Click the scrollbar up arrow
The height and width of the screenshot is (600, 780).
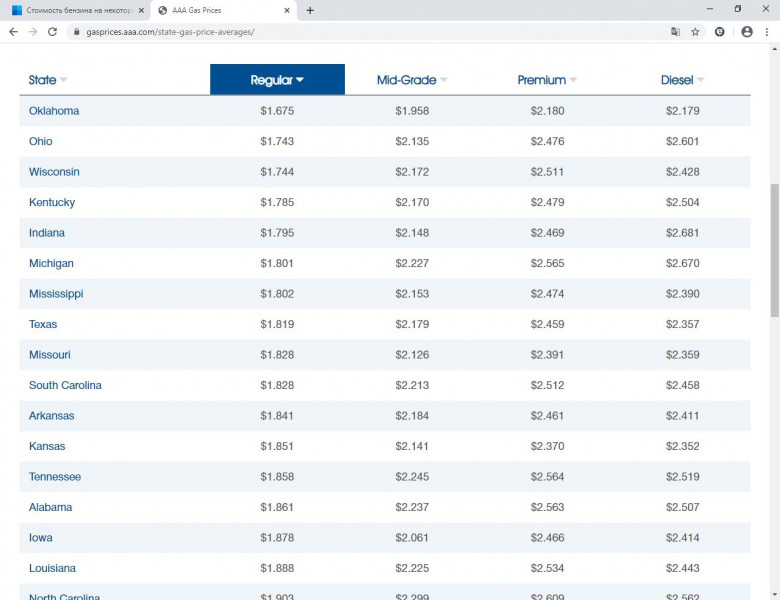775,49
